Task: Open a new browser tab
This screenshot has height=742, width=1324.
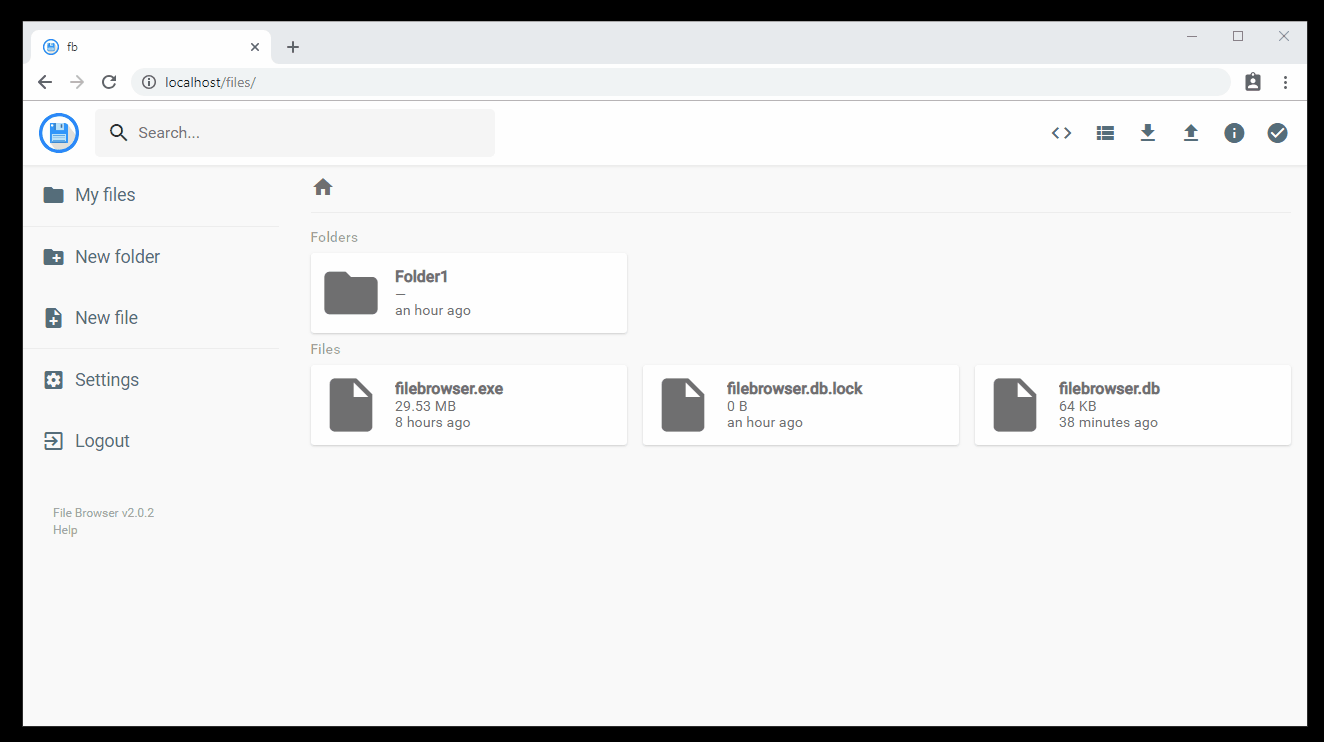Action: pos(293,47)
